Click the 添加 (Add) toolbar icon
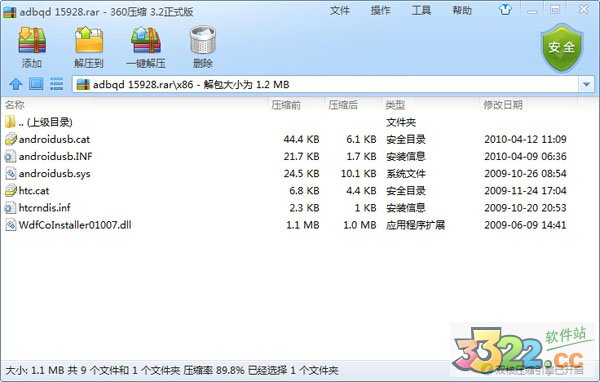 32,40
